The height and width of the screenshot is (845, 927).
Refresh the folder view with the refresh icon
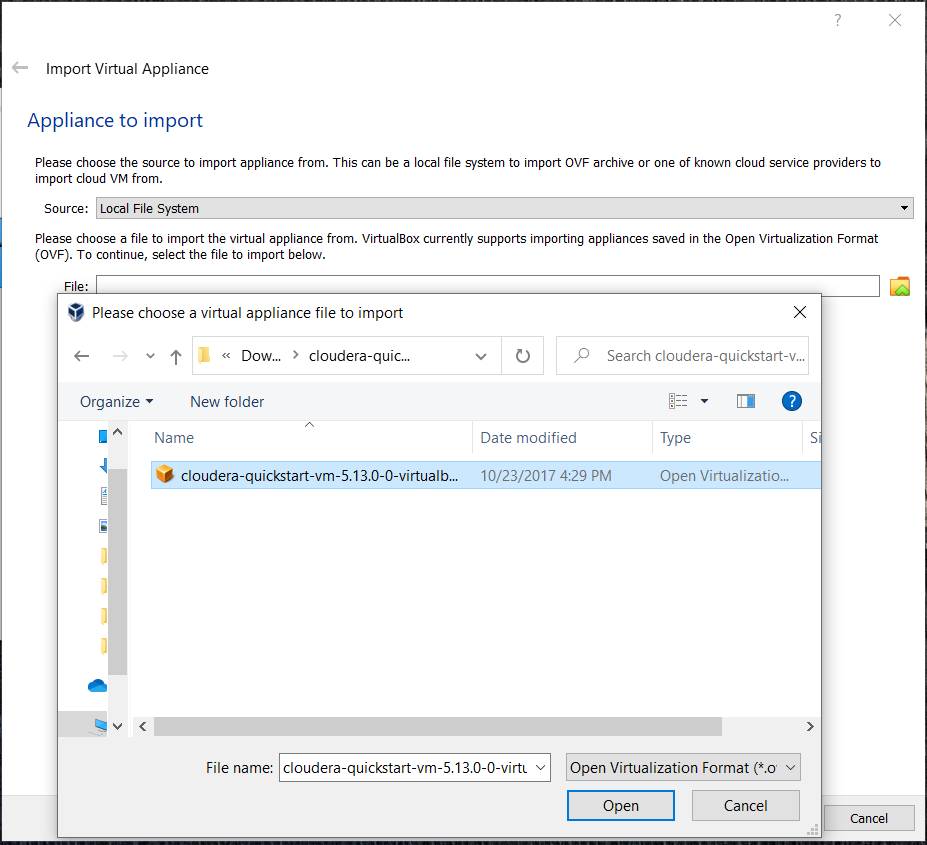tap(522, 355)
